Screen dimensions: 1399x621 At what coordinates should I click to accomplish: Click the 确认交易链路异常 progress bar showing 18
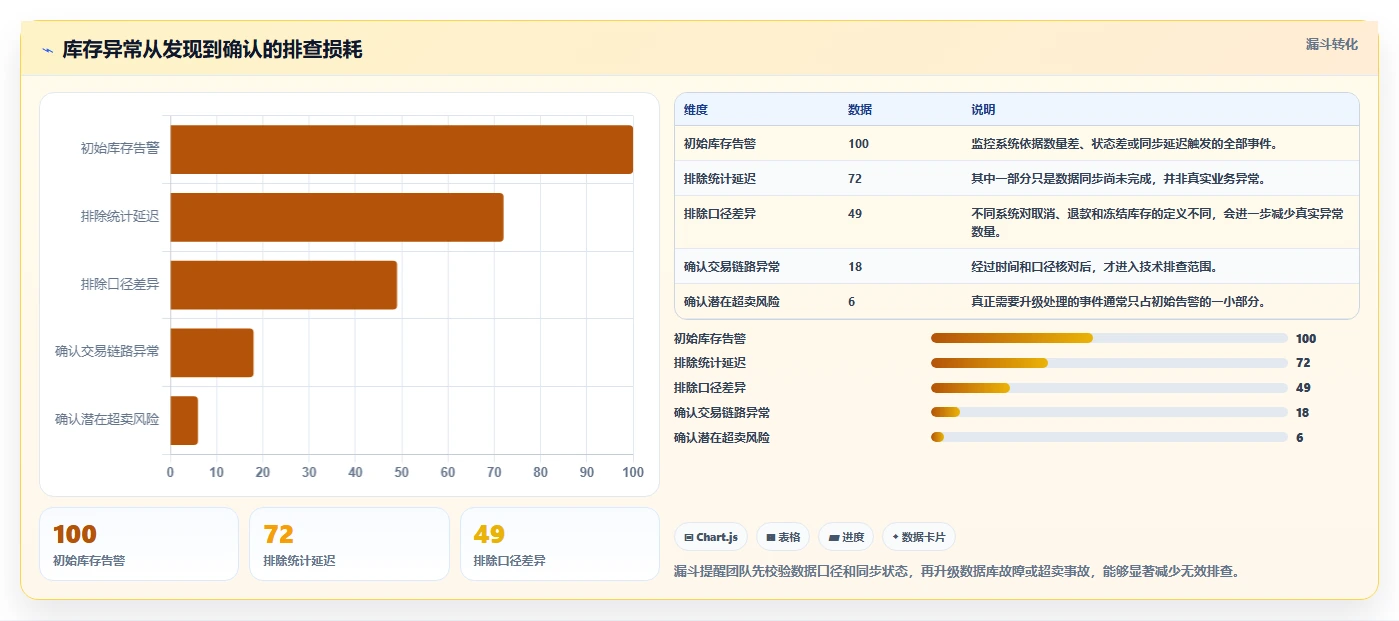(1109, 412)
